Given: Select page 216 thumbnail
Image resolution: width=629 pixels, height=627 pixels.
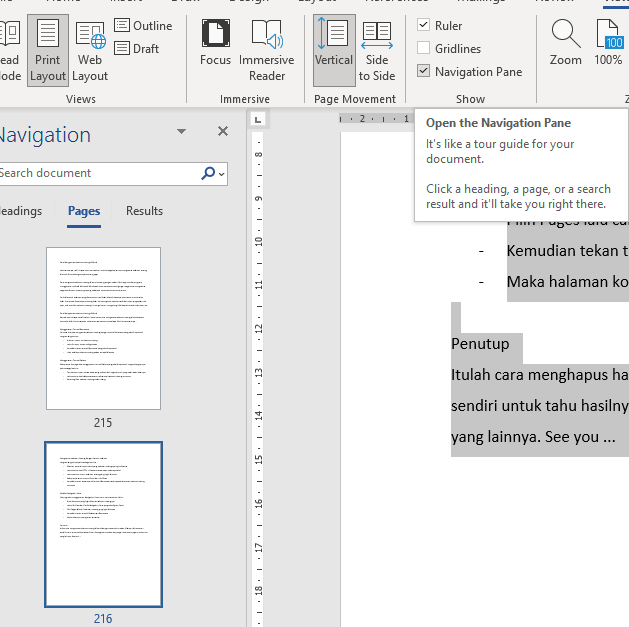Looking at the screenshot, I should tap(103, 525).
